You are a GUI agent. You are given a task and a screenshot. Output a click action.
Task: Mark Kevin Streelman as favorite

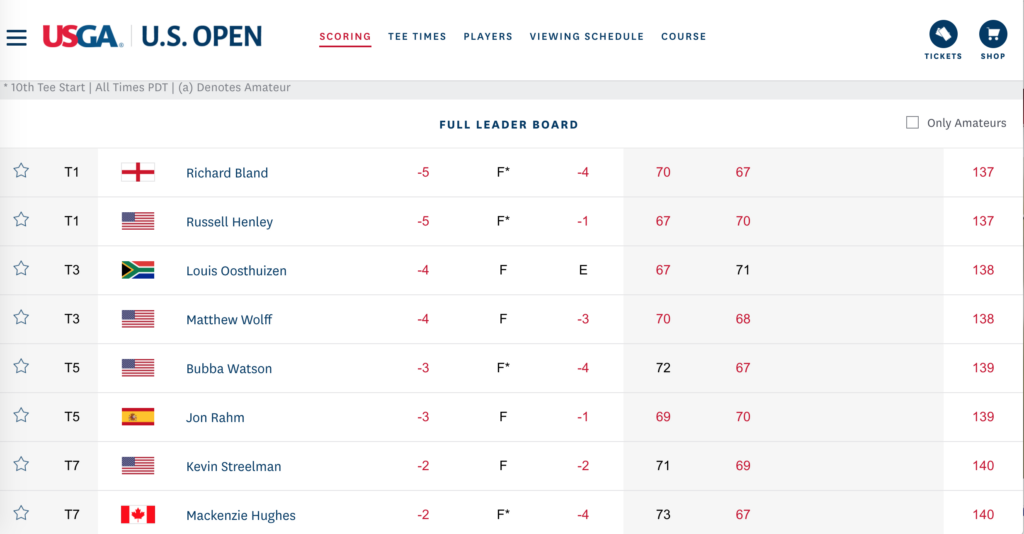(x=21, y=464)
